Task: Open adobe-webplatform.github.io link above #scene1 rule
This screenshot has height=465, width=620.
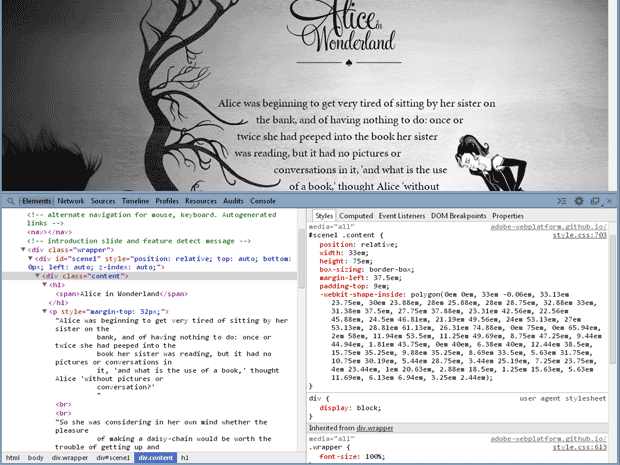Action: pos(548,227)
